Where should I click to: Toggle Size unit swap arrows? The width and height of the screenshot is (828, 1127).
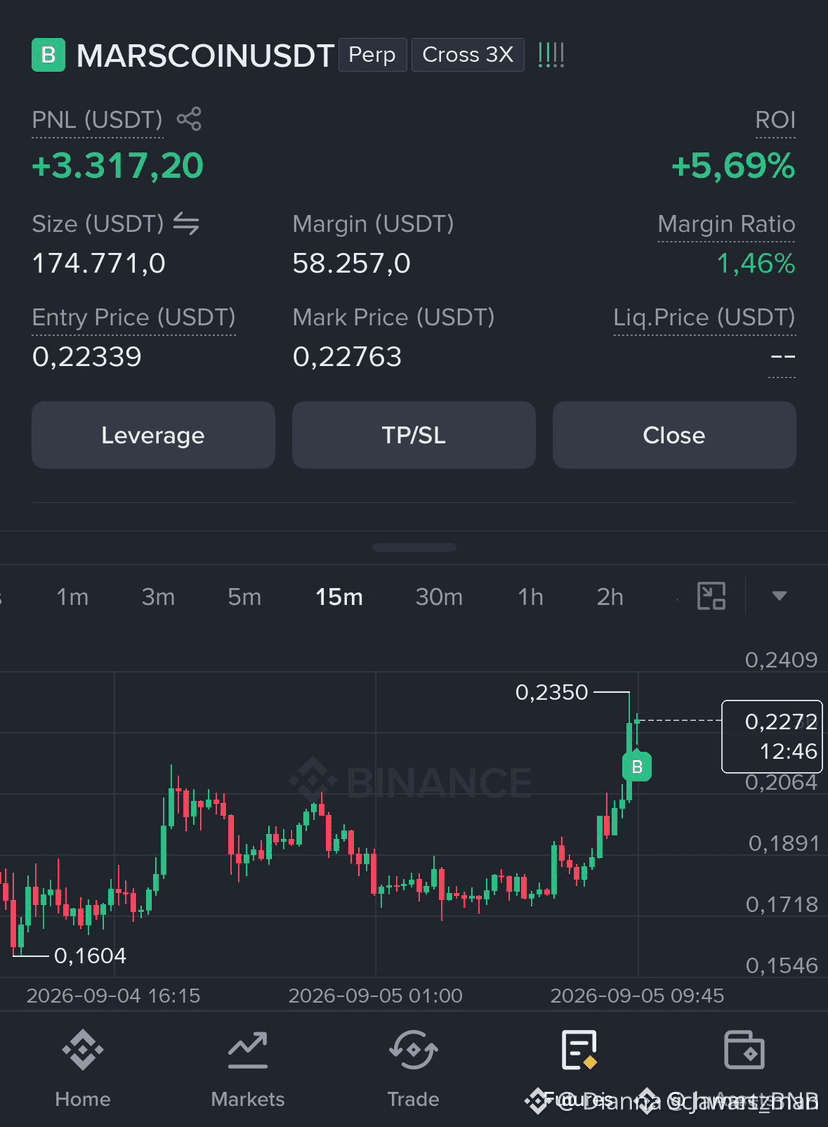tap(186, 224)
